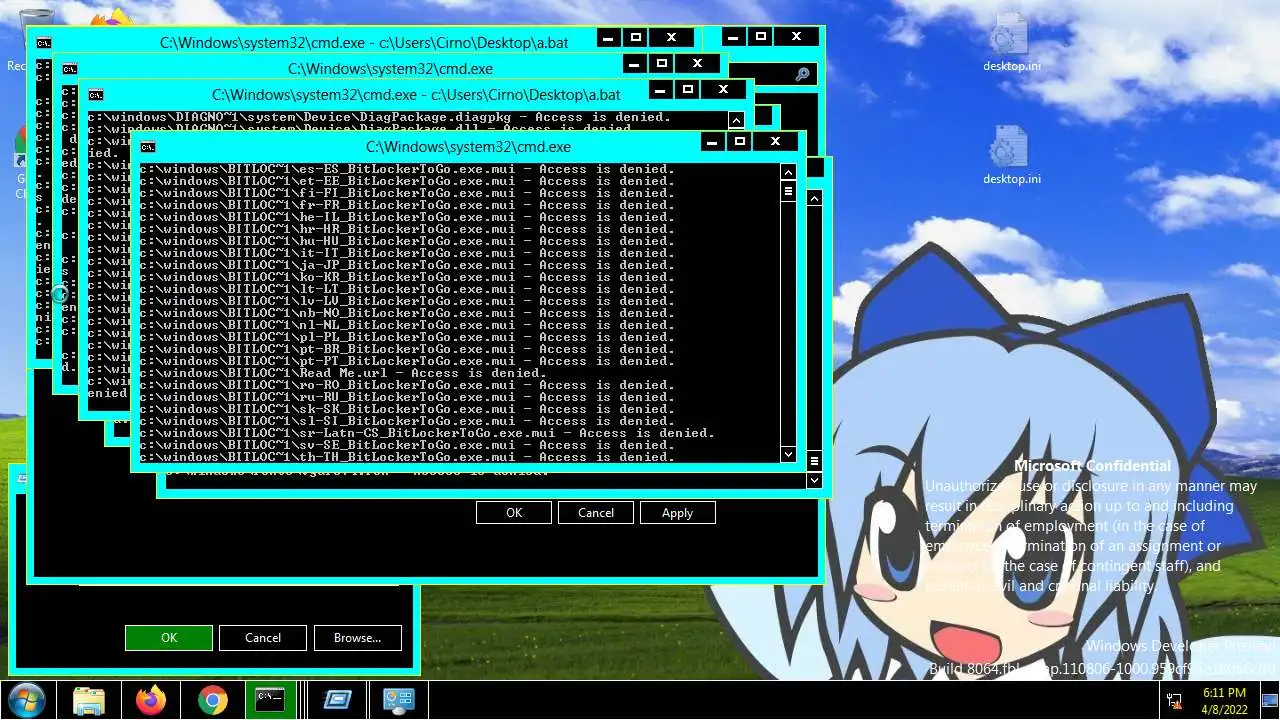Minimize the frontmost cmd window
Screen dimensions: 1280x720
pos(712,142)
